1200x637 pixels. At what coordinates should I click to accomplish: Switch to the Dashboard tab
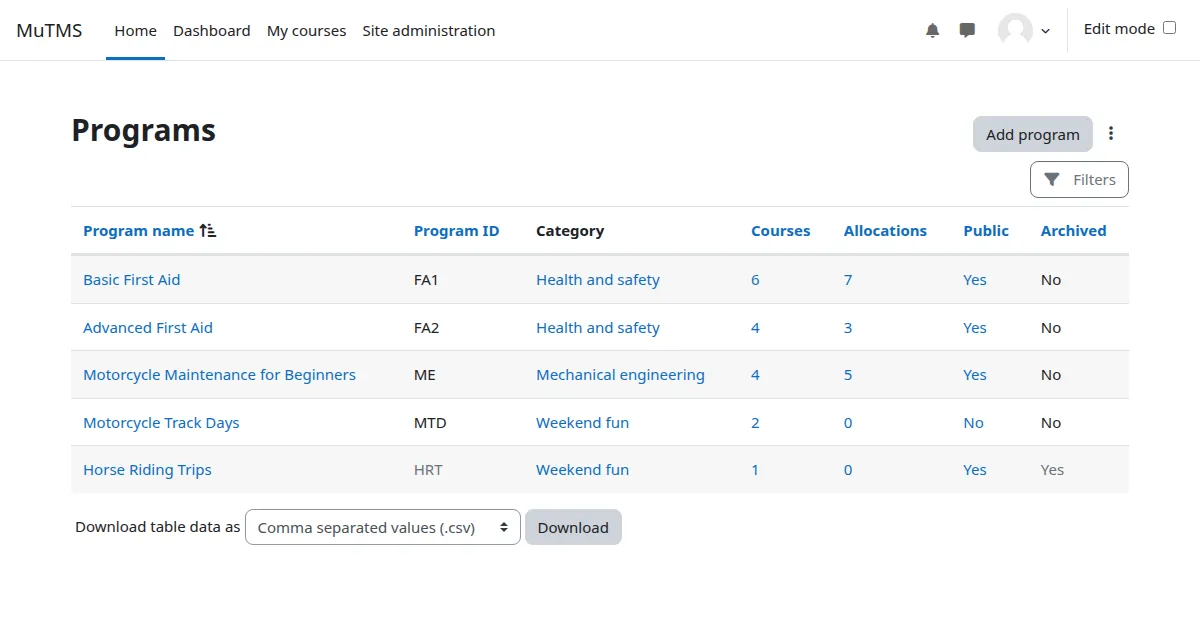coord(211,30)
